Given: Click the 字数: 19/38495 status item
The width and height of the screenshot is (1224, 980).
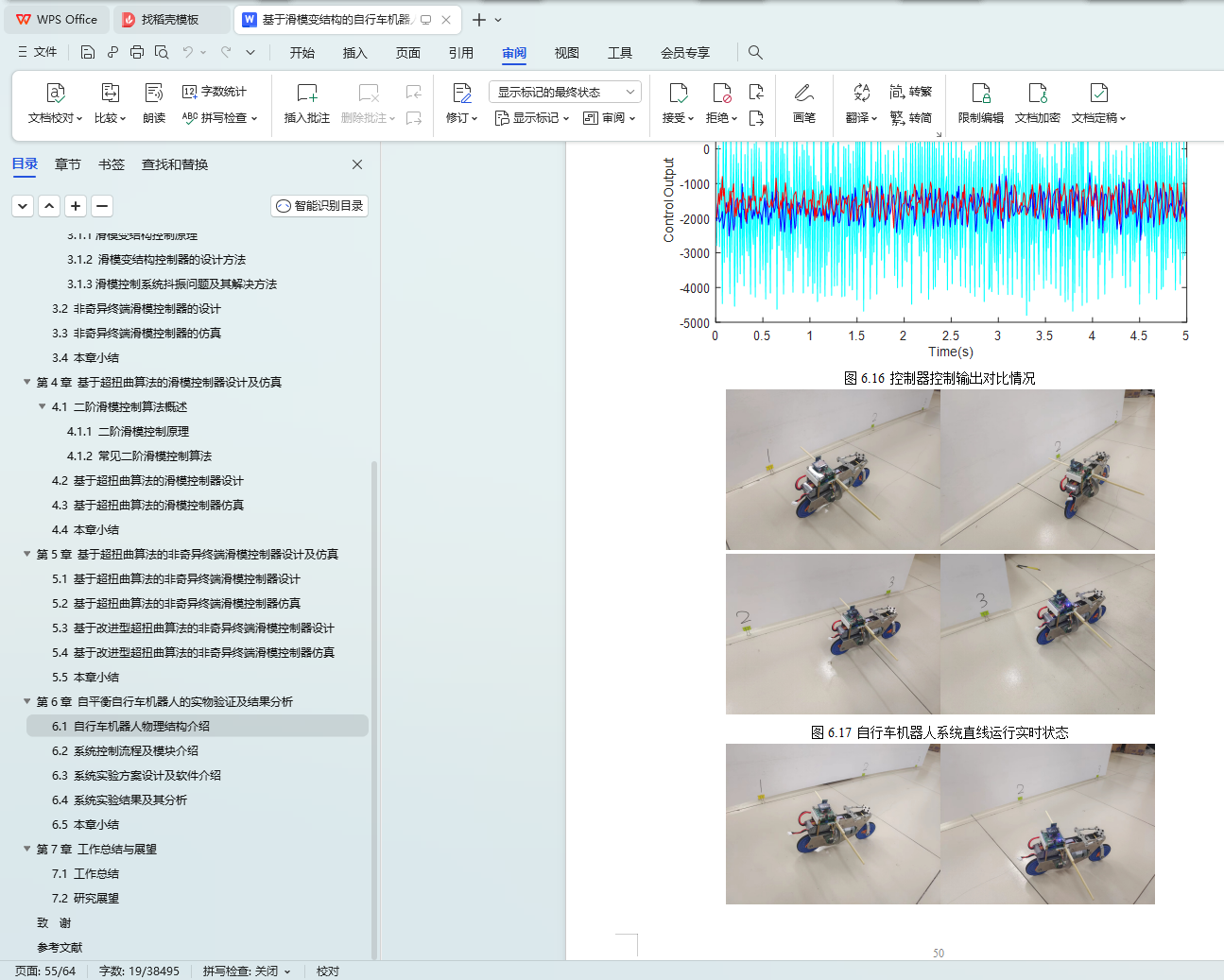Looking at the screenshot, I should [x=139, y=971].
